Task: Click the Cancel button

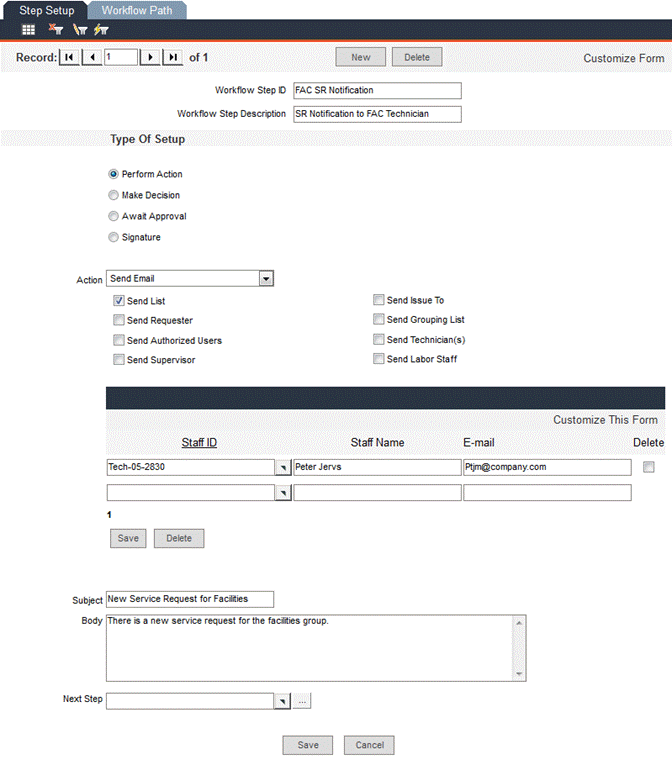Action: [x=369, y=745]
